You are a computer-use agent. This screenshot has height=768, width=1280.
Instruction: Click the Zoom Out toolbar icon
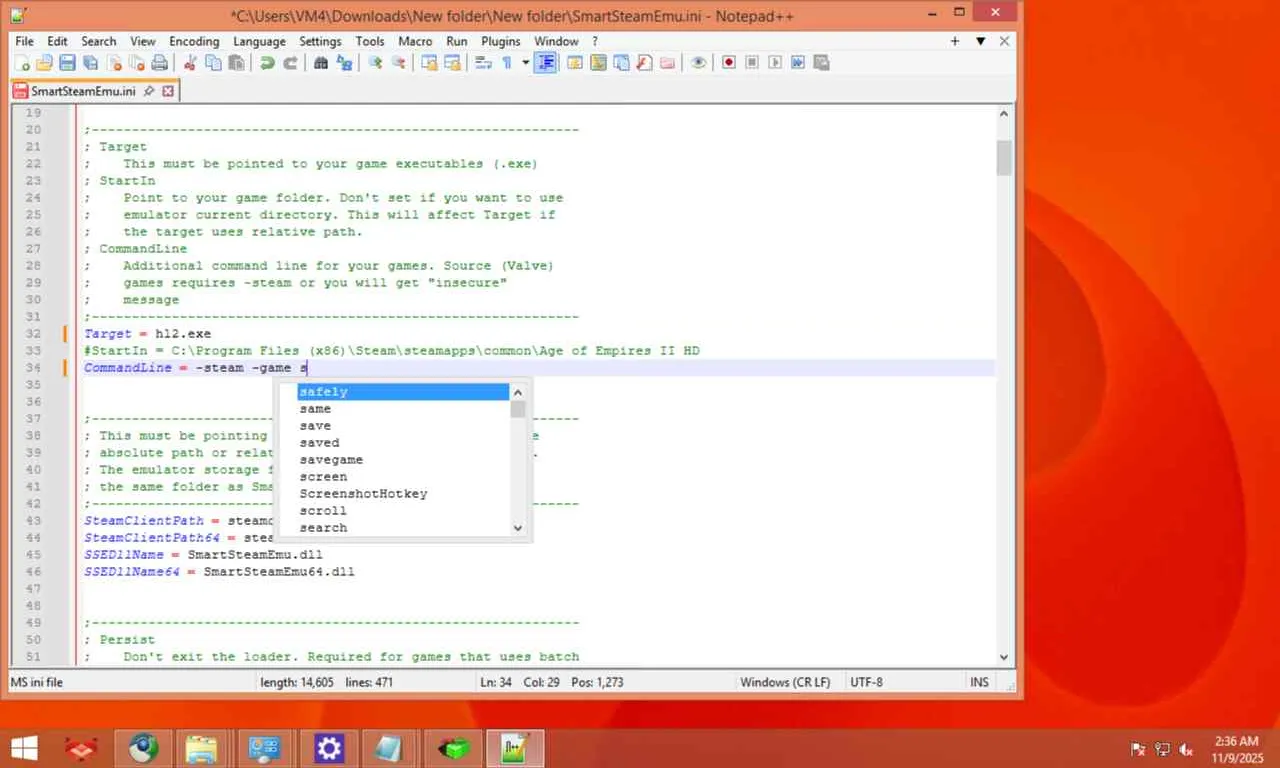398,62
